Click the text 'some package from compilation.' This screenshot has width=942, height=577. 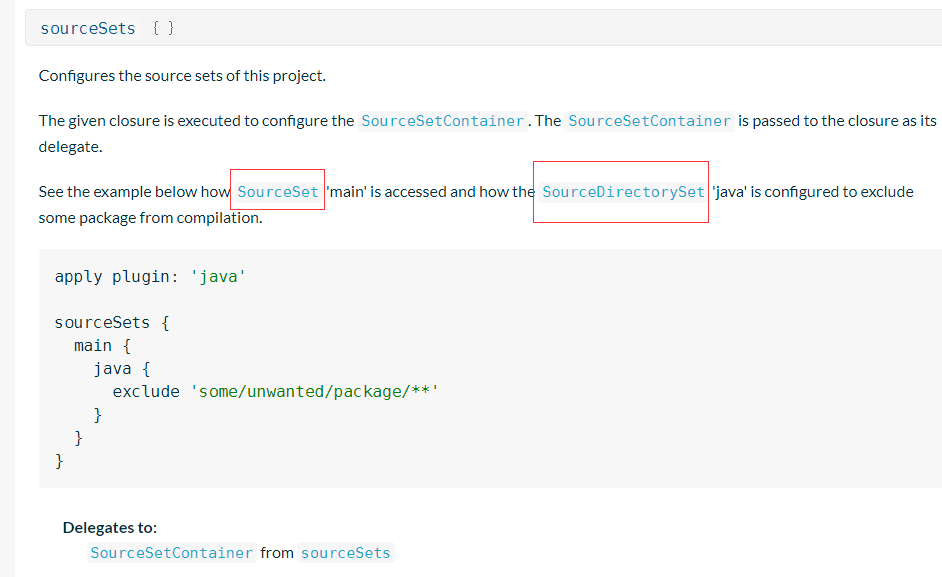coord(150,217)
